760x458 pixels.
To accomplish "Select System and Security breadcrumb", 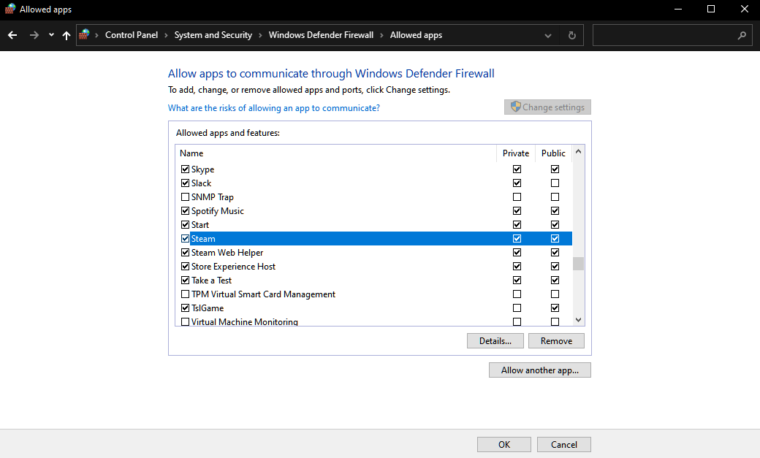I will 213,35.
